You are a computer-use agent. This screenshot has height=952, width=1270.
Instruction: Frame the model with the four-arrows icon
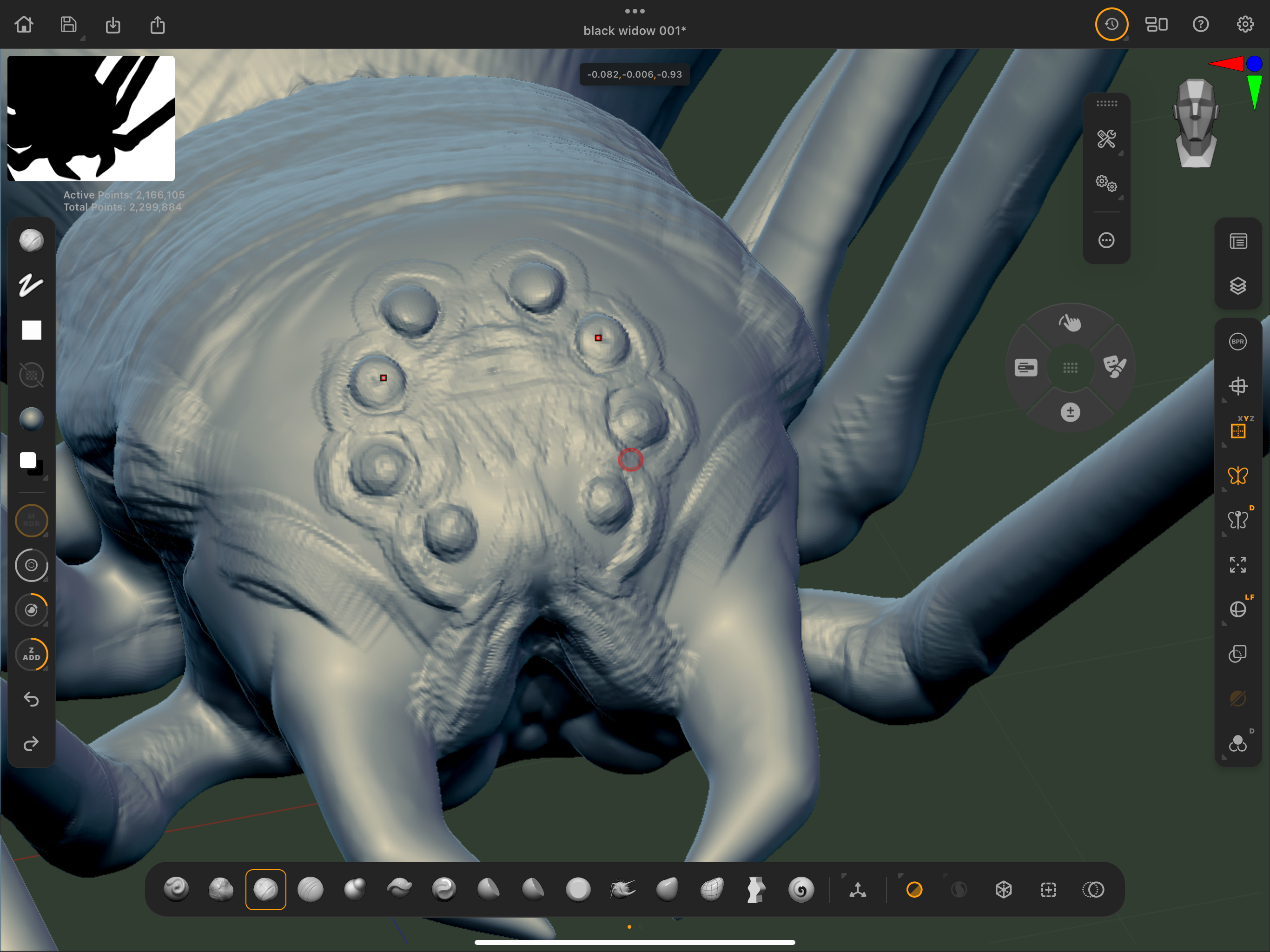(1238, 564)
